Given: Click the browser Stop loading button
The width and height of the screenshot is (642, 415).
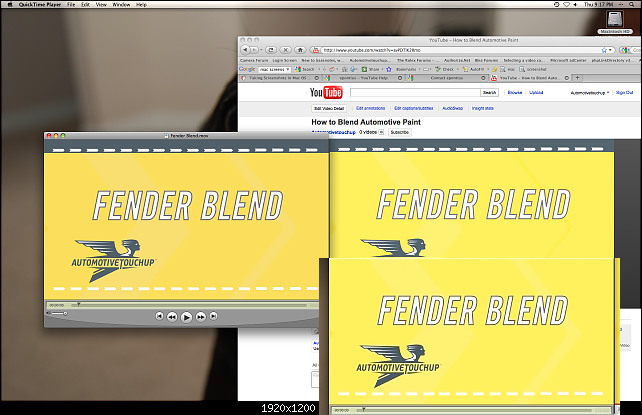Looking at the screenshot, I should coord(286,50).
